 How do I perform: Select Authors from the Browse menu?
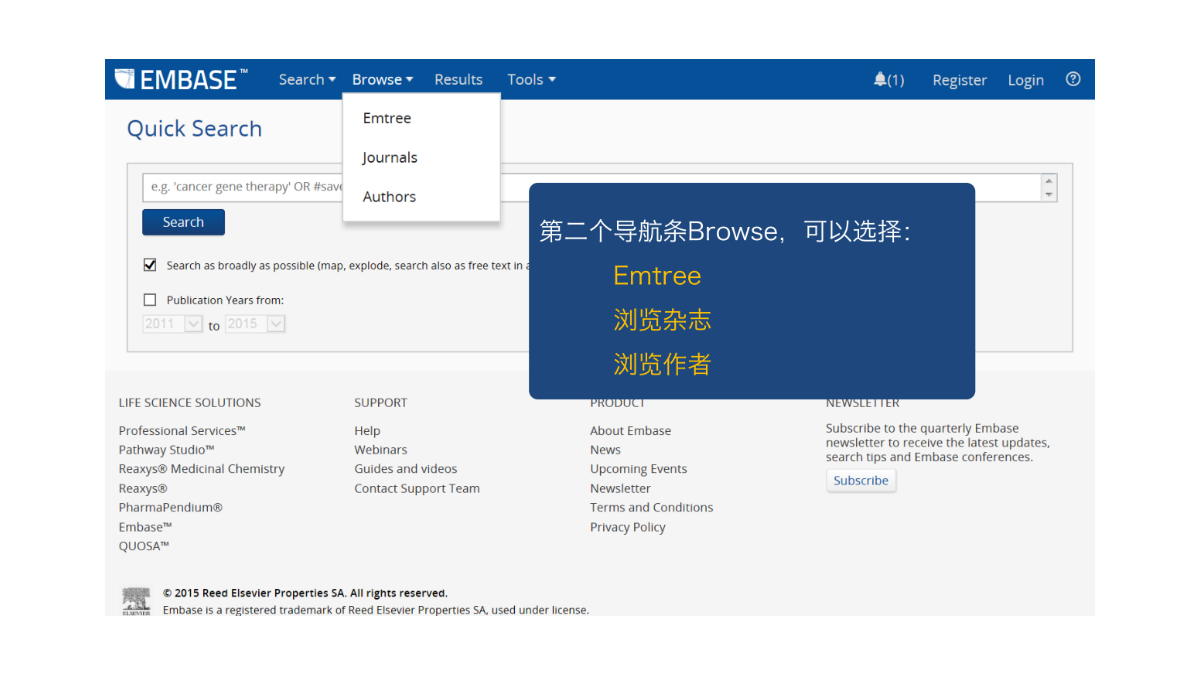389,196
